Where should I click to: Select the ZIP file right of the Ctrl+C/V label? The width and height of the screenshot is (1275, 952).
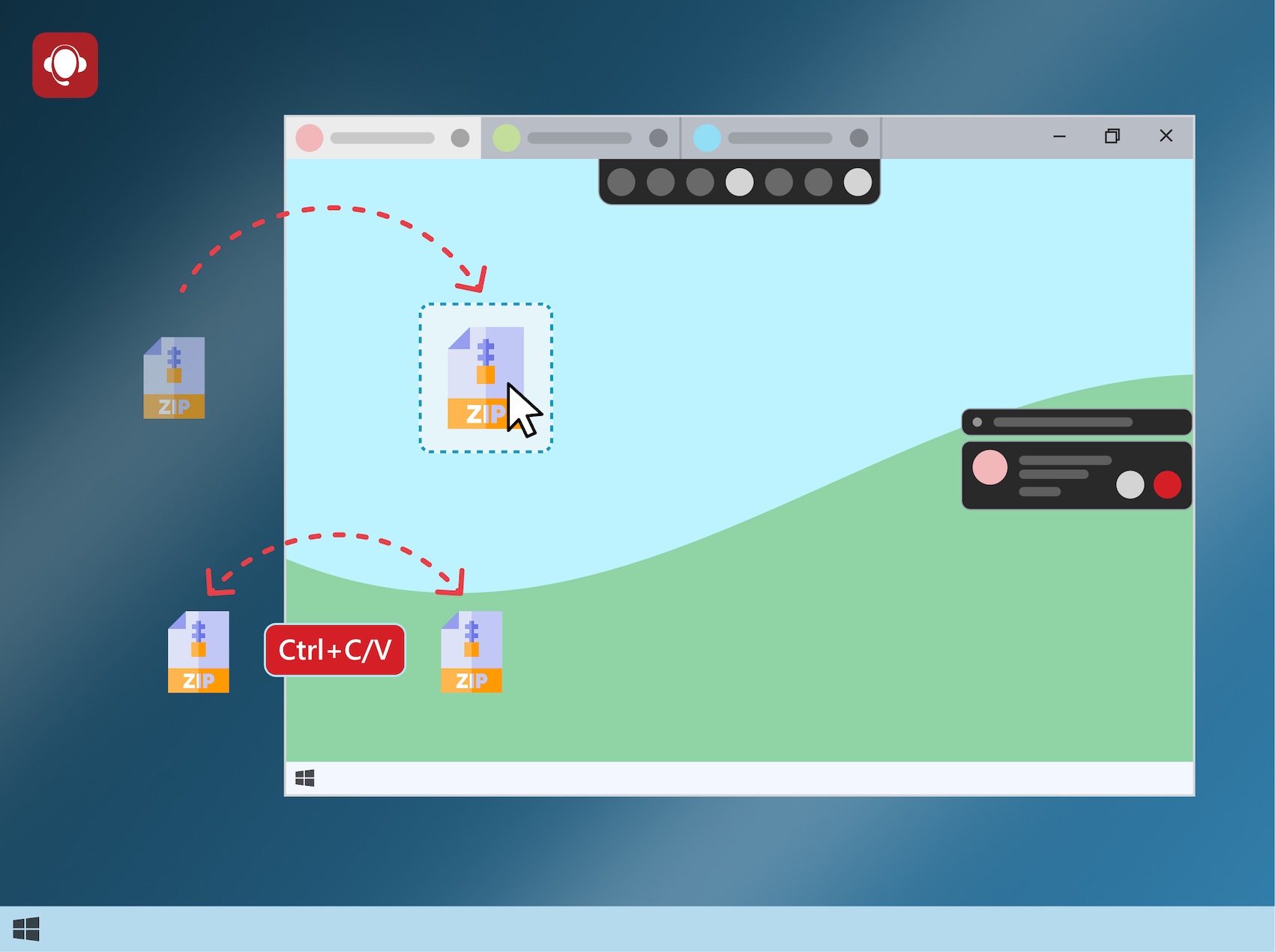tap(471, 651)
